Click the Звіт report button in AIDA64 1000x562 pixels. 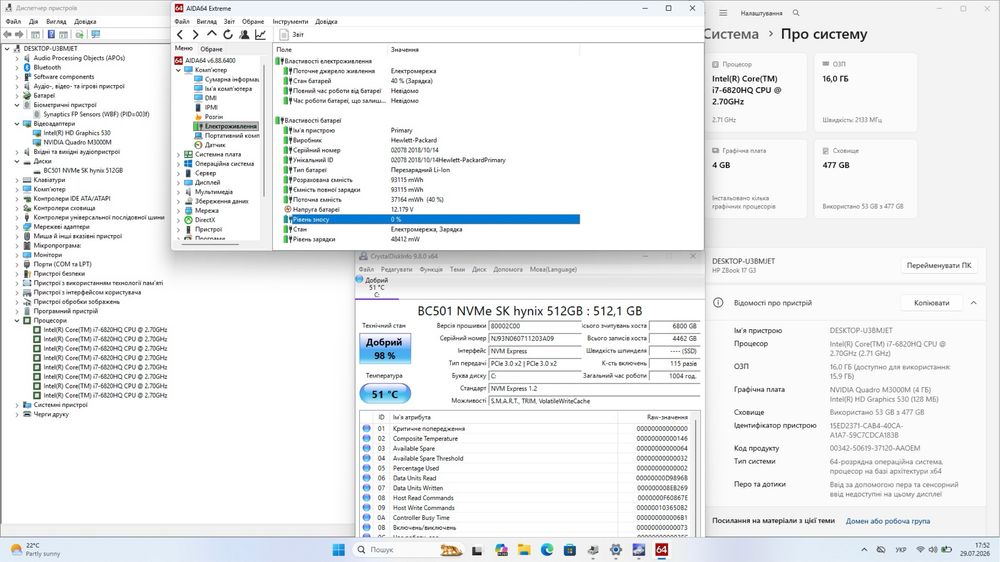tap(293, 34)
